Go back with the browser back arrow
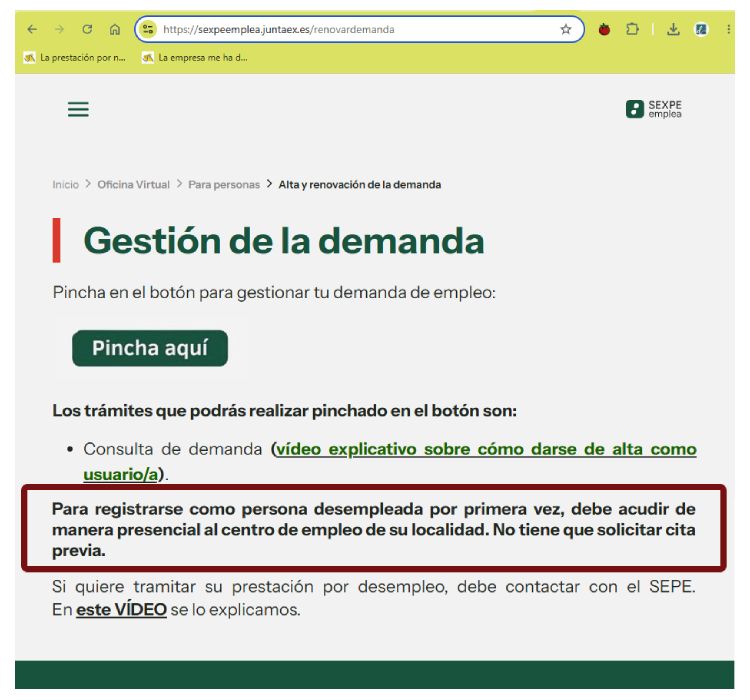The image size is (750, 700). click(x=32, y=29)
